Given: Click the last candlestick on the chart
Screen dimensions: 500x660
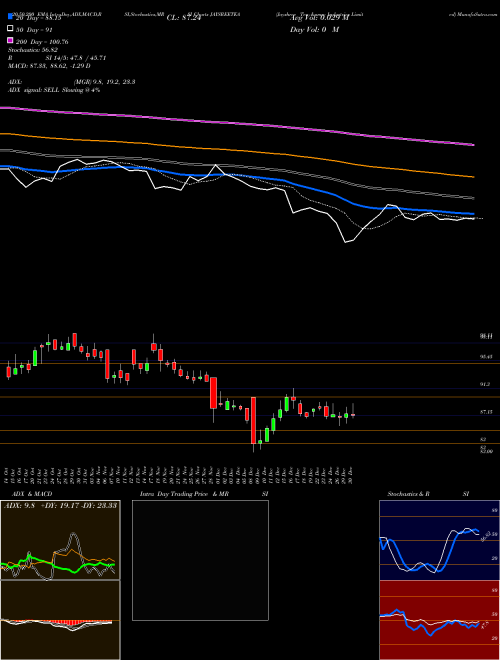Looking at the screenshot, I should [x=353, y=414].
